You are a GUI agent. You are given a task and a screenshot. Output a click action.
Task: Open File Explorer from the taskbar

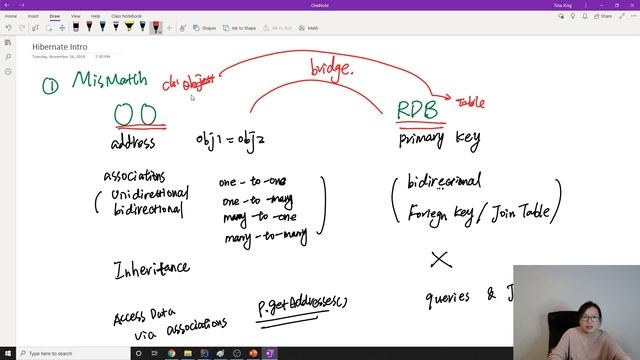tap(188, 353)
